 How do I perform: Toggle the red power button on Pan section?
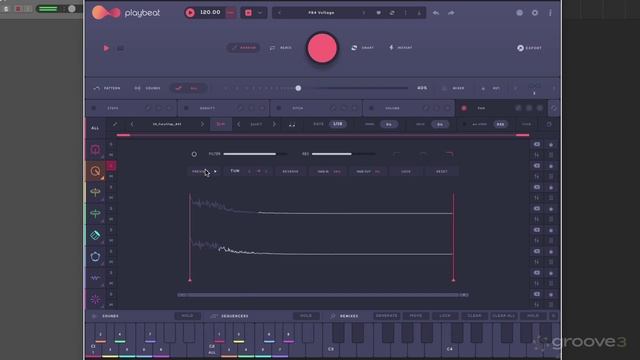point(464,108)
